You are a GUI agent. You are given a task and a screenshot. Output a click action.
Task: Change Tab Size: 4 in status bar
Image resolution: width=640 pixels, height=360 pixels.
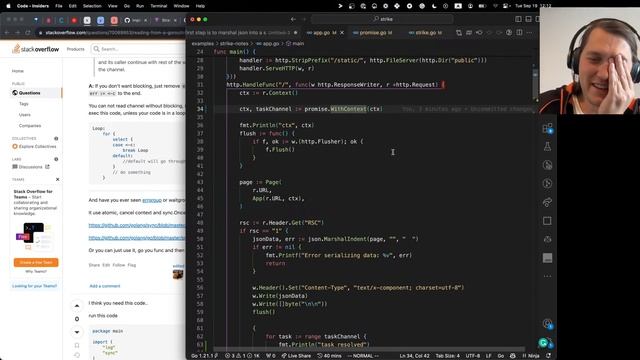[x=447, y=356]
